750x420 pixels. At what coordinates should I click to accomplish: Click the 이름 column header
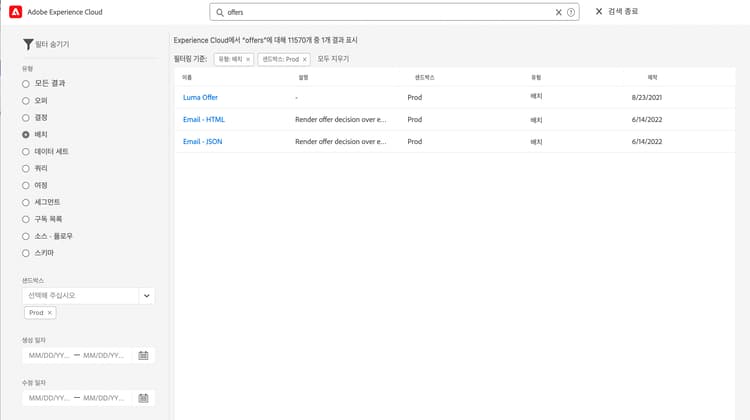[x=187, y=77]
